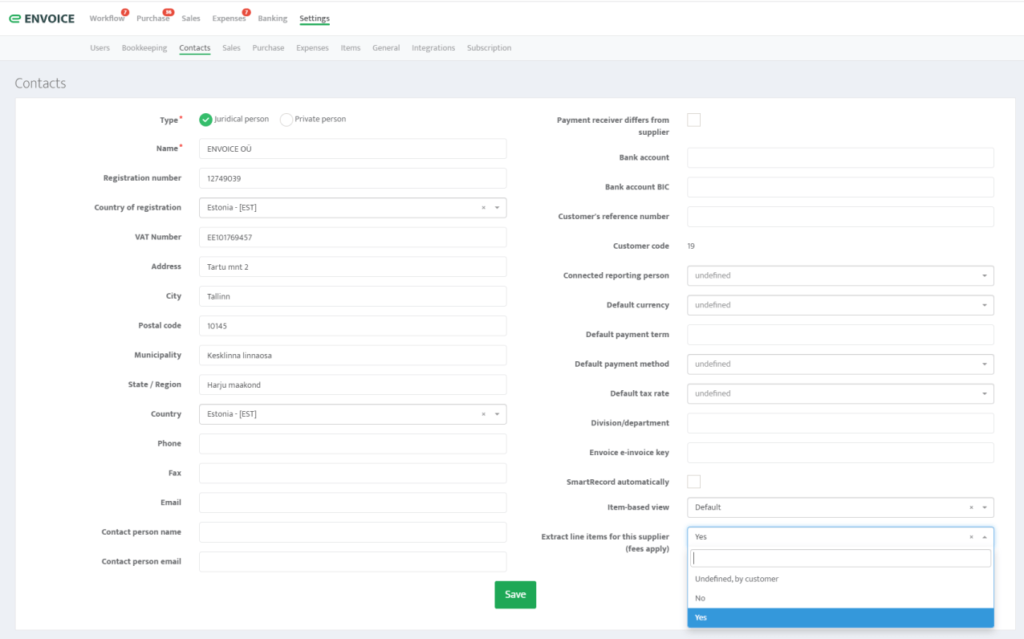Expand Item-based view dropdown arrow
Screen dimensions: 1024x639
(x=985, y=508)
